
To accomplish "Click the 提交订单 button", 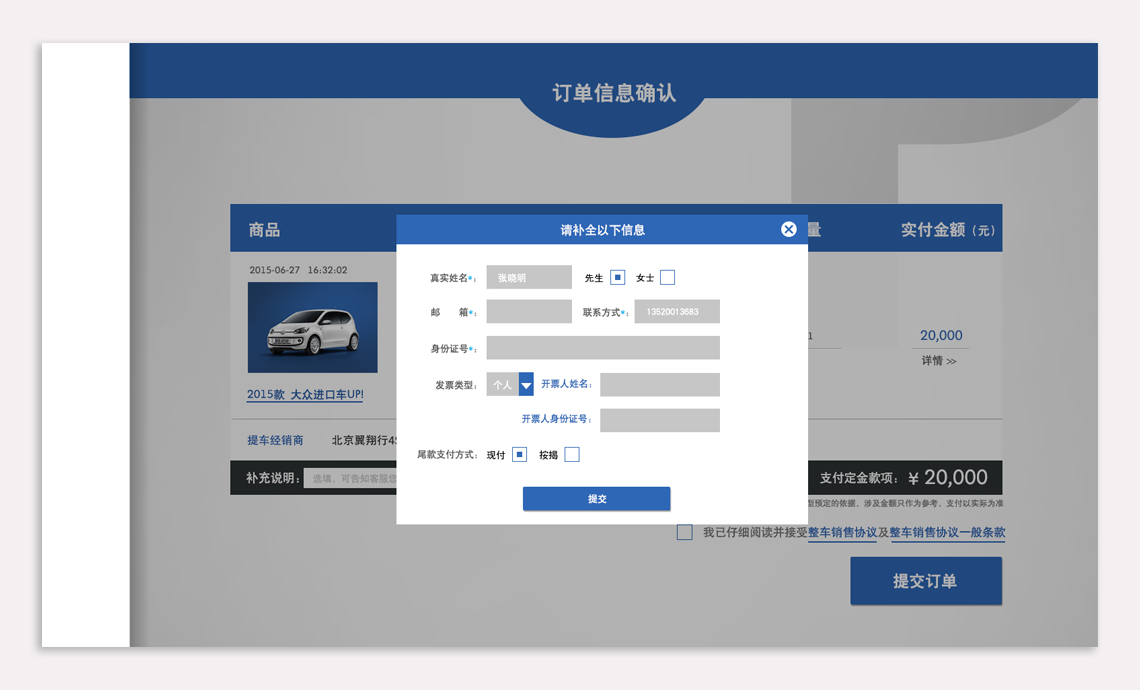I will tap(925, 581).
